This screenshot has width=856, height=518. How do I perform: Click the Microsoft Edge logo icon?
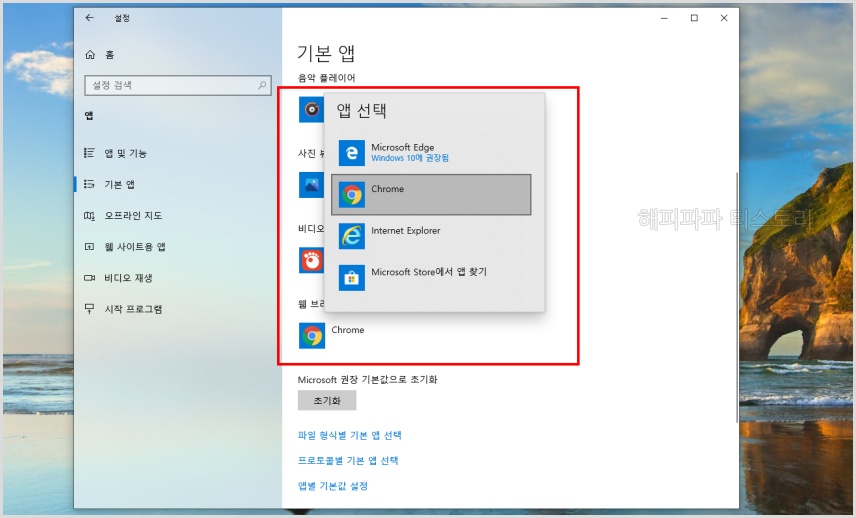(352, 153)
